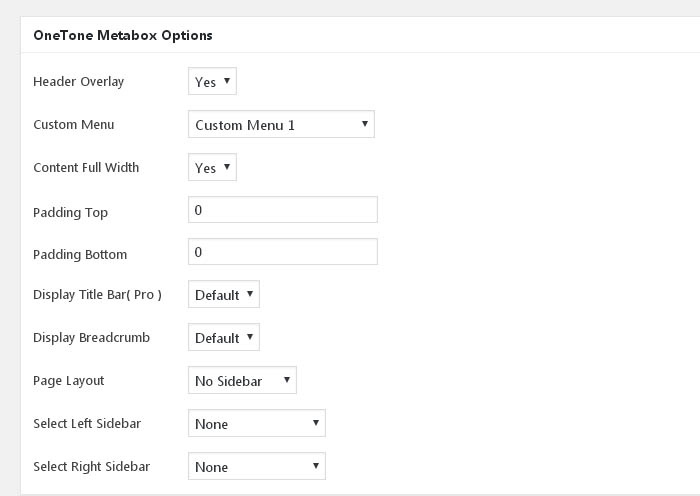Click the Display Title Bar( Pro ) label

pos(97,295)
